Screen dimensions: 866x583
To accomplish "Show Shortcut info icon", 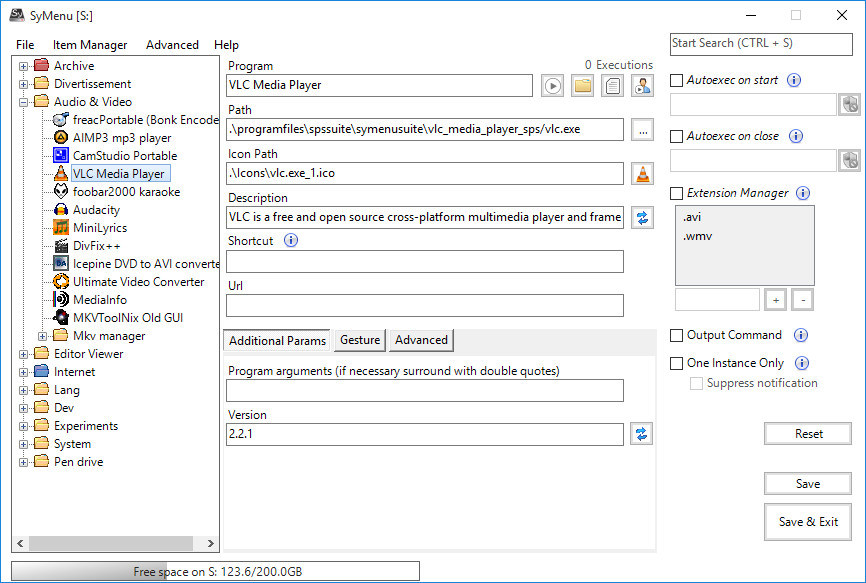I will point(291,240).
